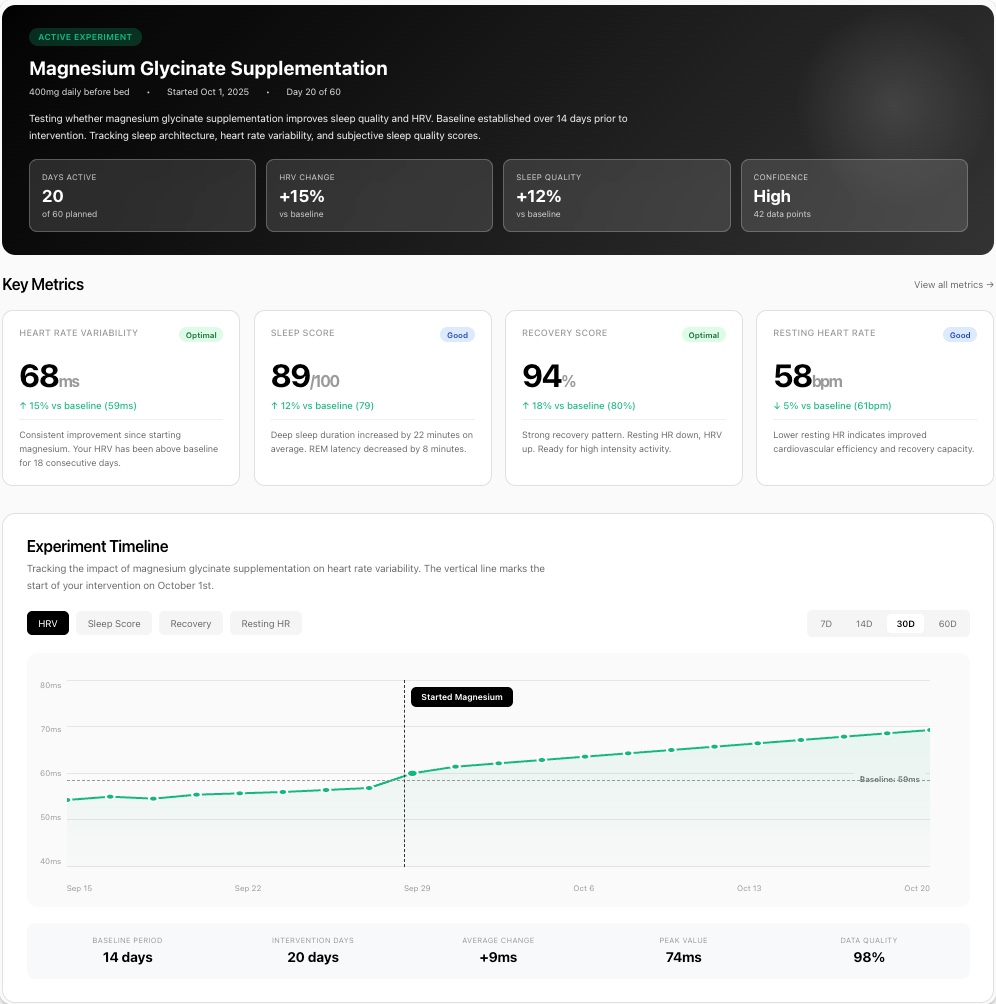Image resolution: width=996 pixels, height=1004 pixels.
Task: Click the peak data point on the trend line
Action: point(930,730)
